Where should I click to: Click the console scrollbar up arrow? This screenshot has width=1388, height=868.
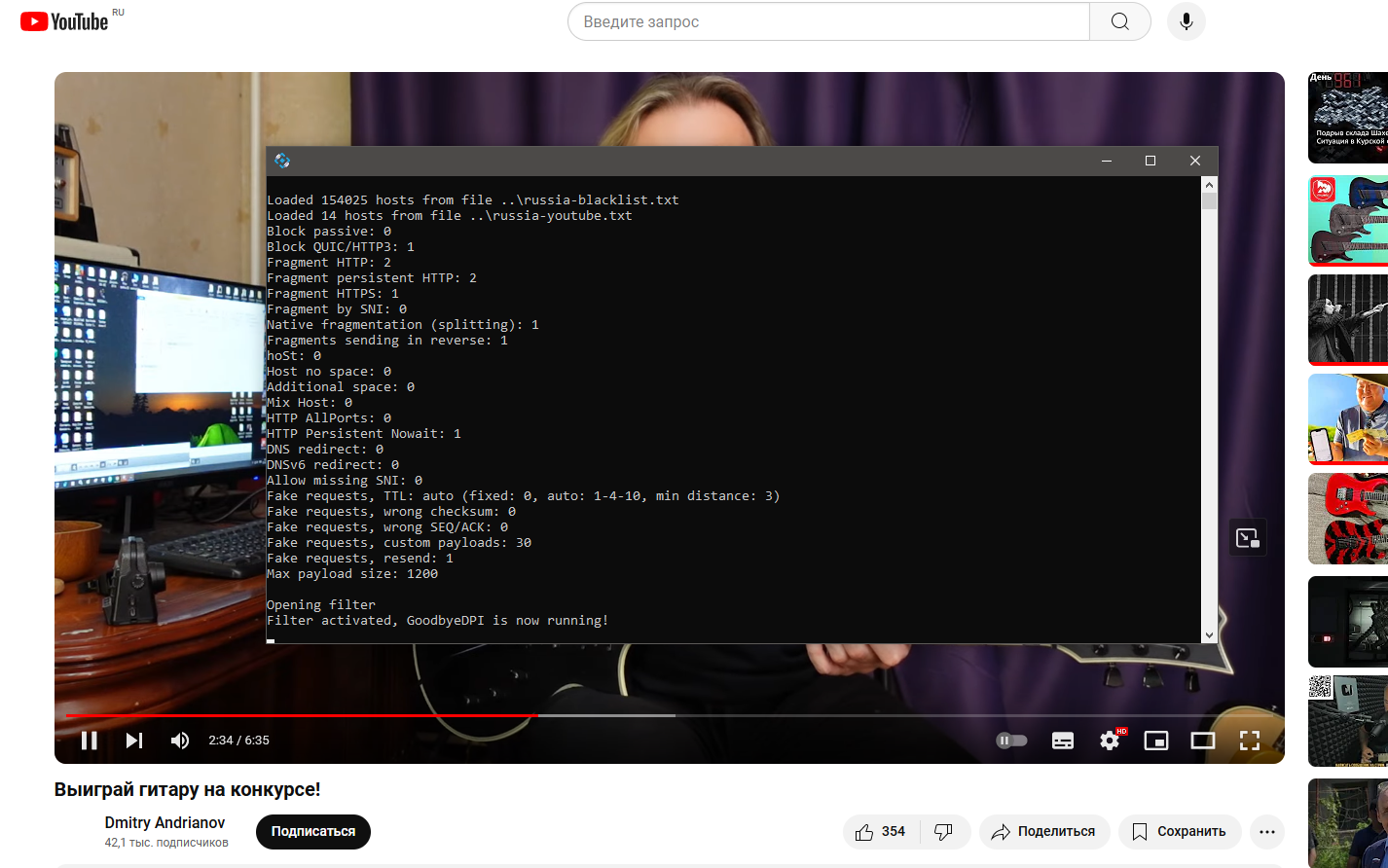pos(1209,185)
